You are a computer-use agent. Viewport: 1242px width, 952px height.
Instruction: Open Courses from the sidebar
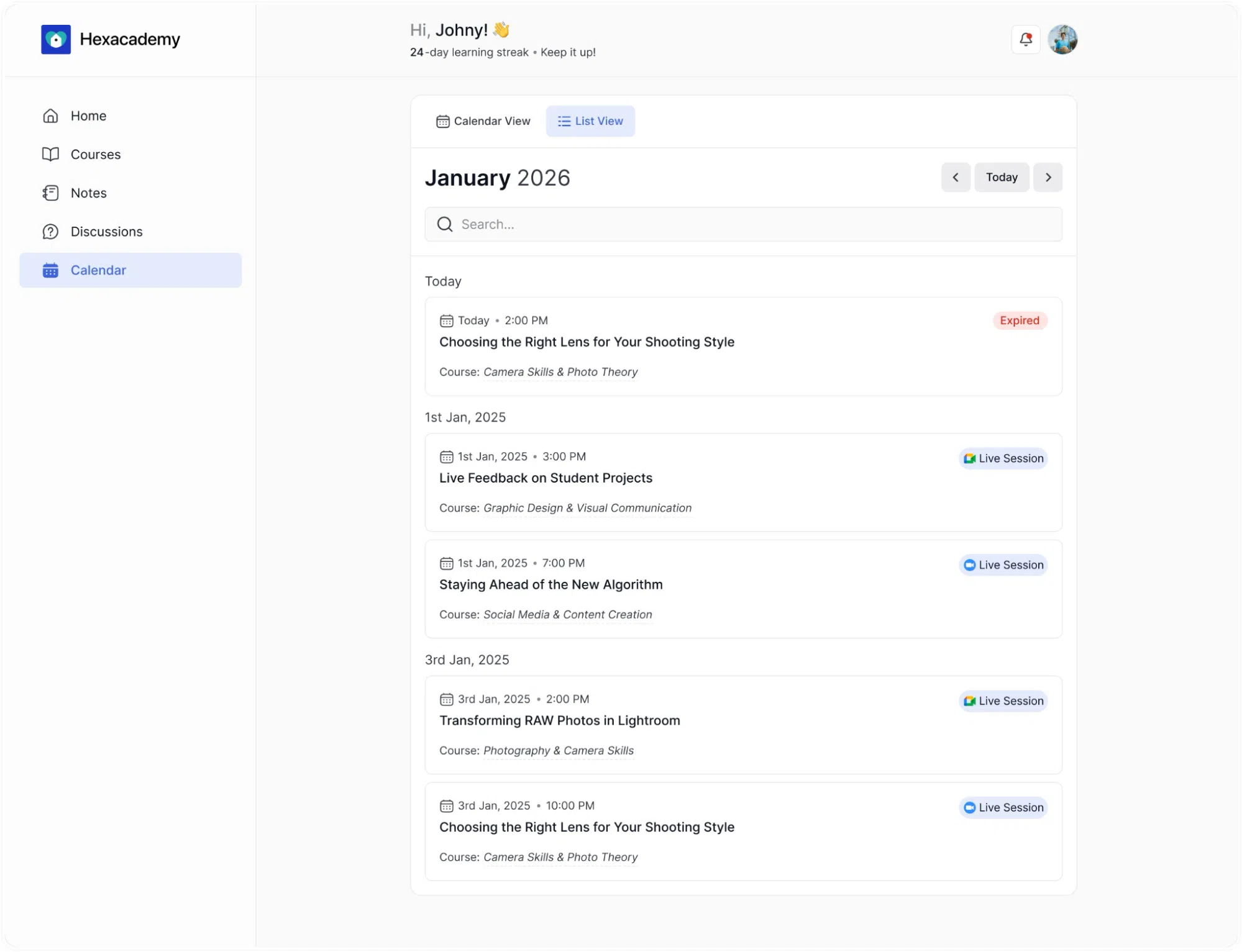tap(130, 155)
